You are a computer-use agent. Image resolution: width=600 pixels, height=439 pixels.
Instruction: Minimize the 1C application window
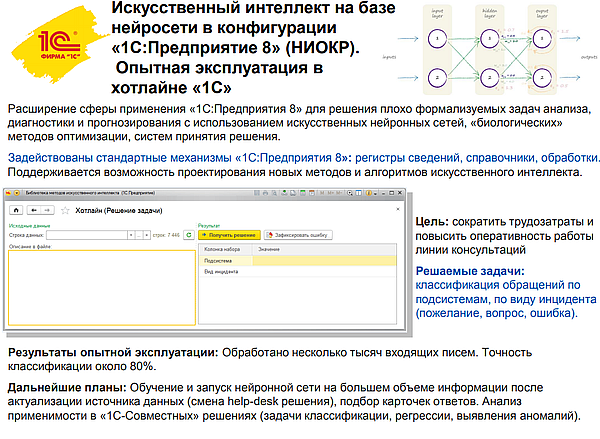(383, 193)
